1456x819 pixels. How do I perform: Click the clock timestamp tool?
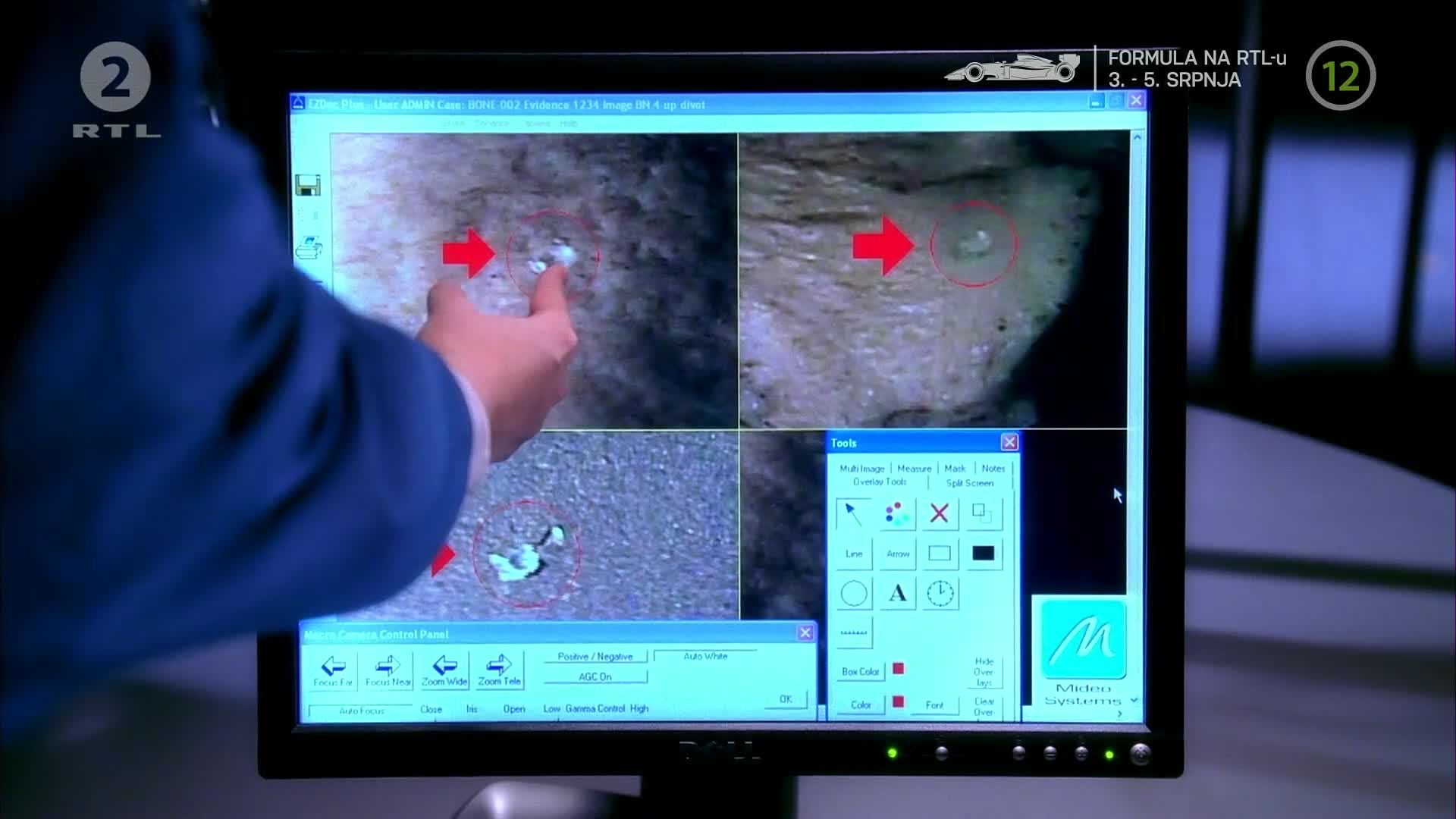click(940, 593)
